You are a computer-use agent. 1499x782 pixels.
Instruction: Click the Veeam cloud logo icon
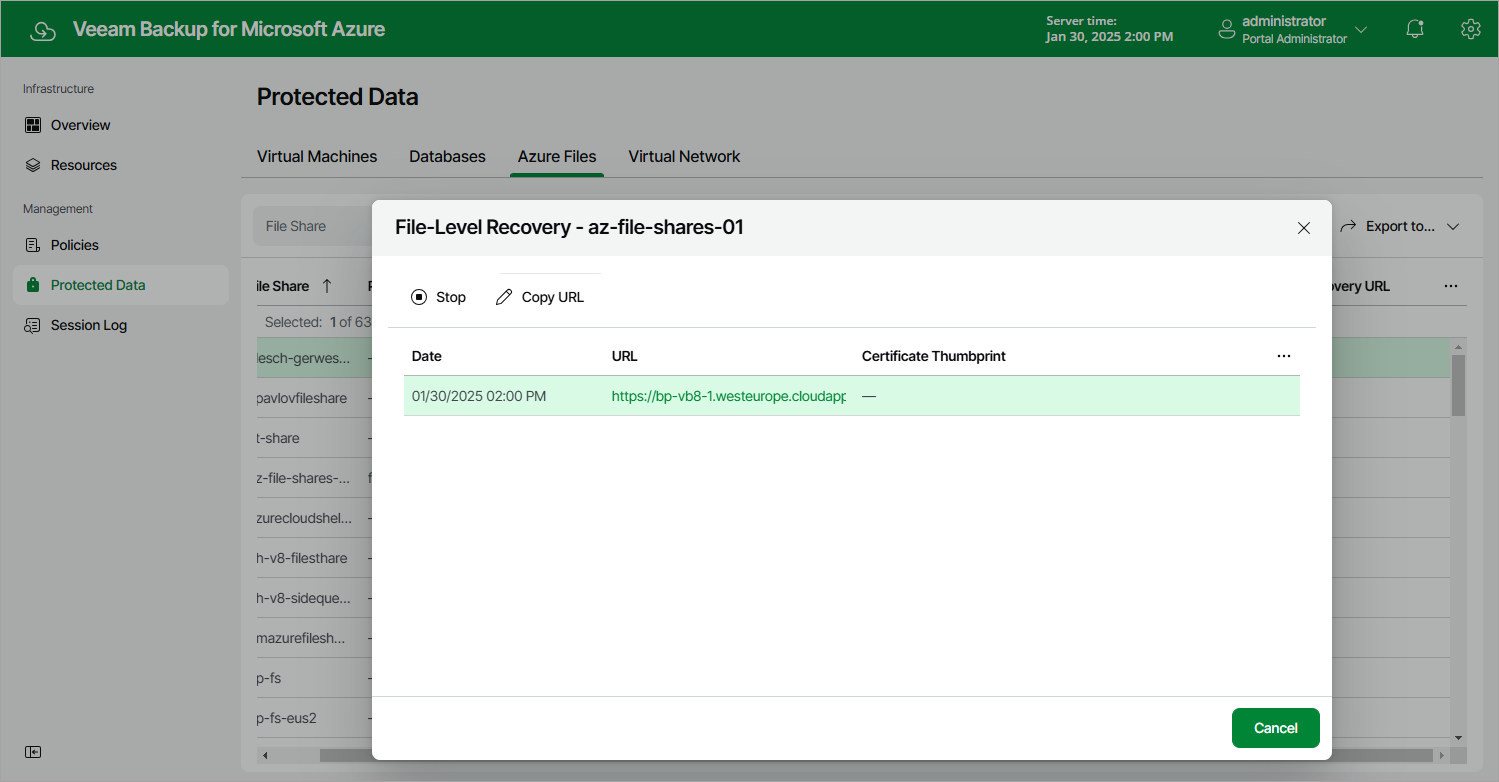point(43,30)
